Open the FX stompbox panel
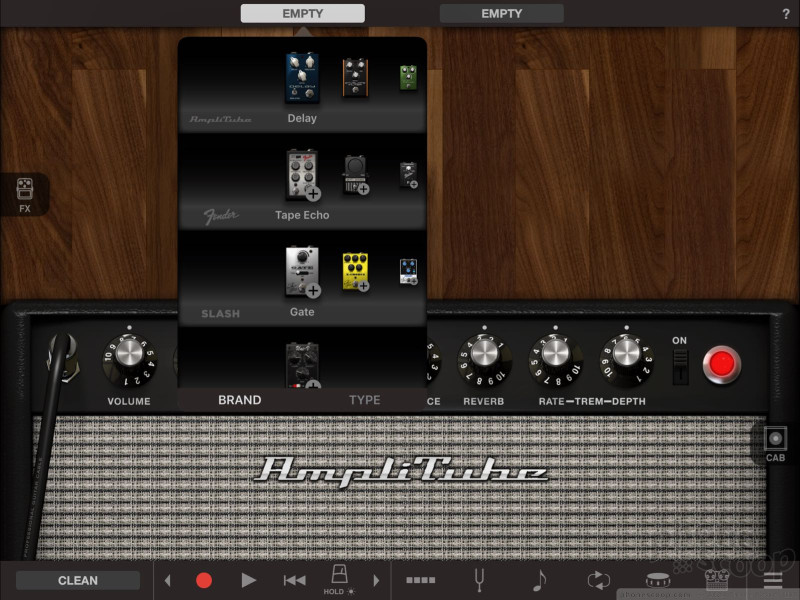This screenshot has width=800, height=600. [x=24, y=194]
